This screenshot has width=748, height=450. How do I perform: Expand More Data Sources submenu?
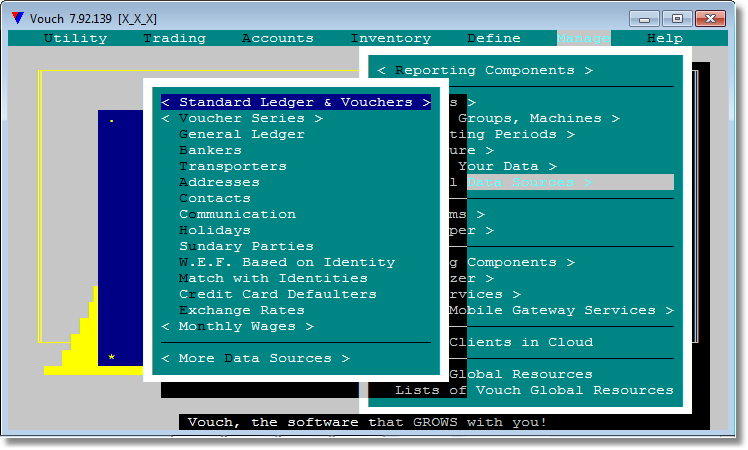click(x=255, y=358)
